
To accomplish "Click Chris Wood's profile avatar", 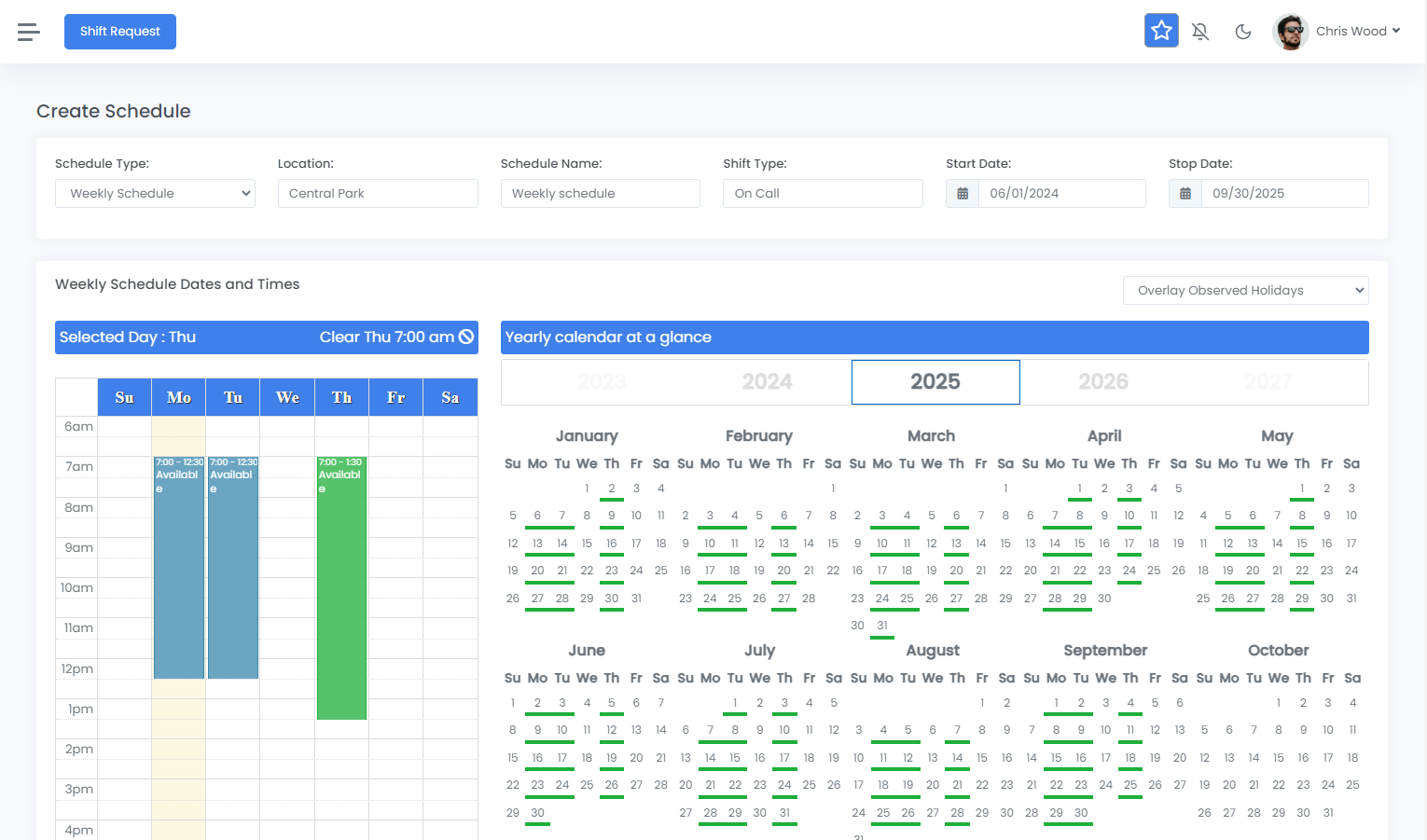I will pos(1291,32).
